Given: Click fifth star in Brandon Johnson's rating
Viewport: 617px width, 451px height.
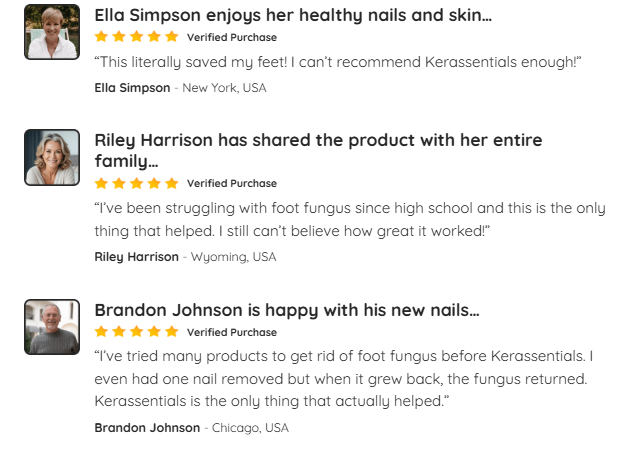Looking at the screenshot, I should (171, 332).
